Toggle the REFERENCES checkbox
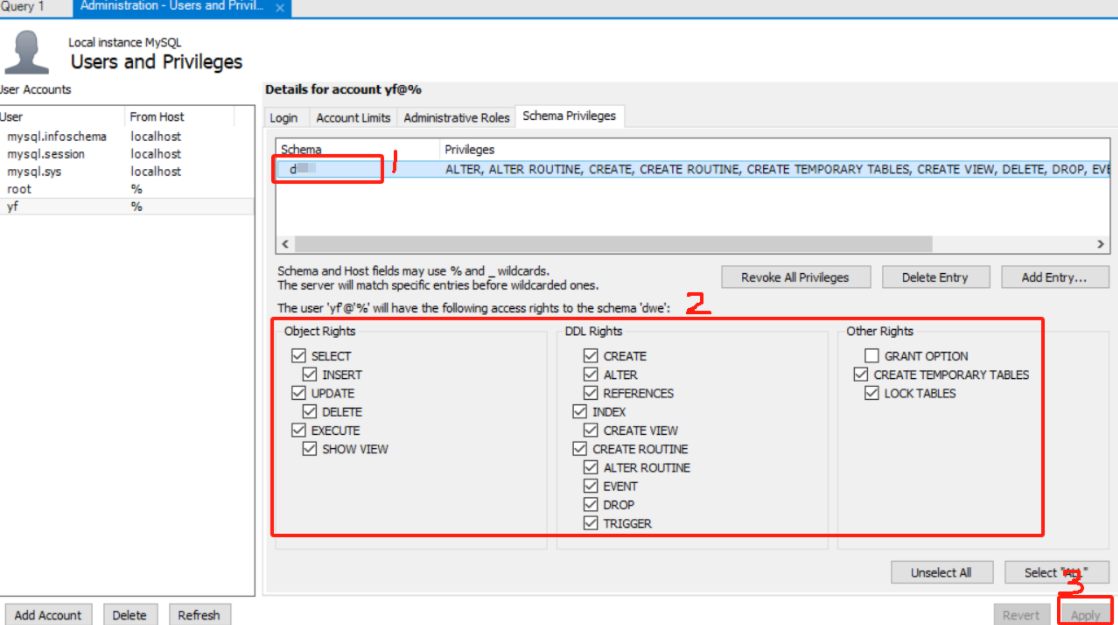 (590, 393)
